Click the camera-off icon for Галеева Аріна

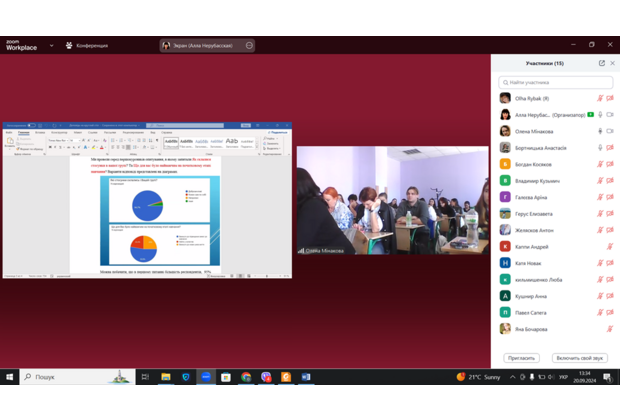click(x=610, y=197)
